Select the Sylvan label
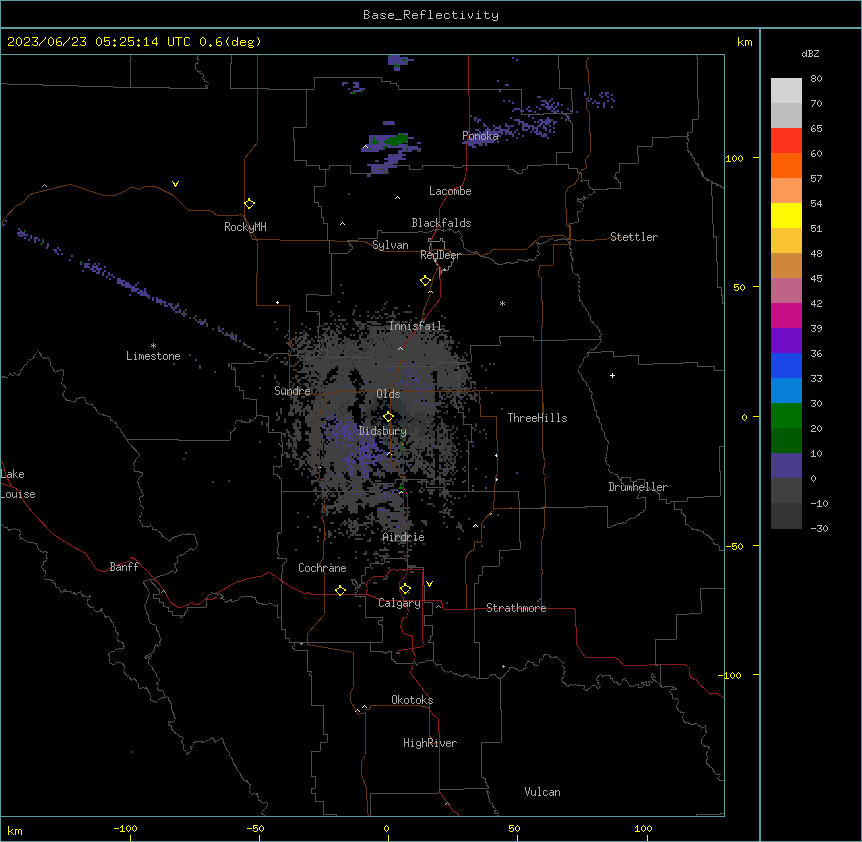 [x=390, y=245]
